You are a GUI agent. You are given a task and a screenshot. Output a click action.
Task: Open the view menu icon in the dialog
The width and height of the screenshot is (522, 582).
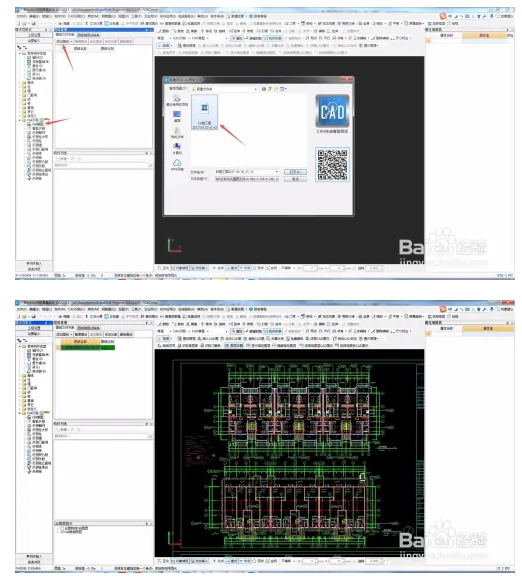coord(284,89)
